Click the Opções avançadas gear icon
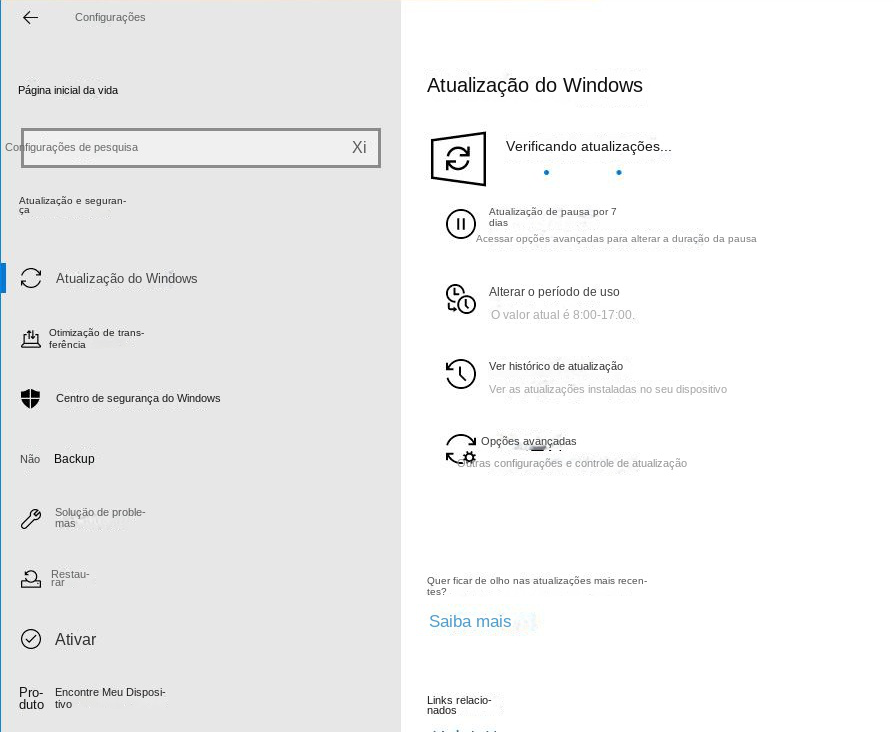This screenshot has height=732, width=894. [x=461, y=449]
